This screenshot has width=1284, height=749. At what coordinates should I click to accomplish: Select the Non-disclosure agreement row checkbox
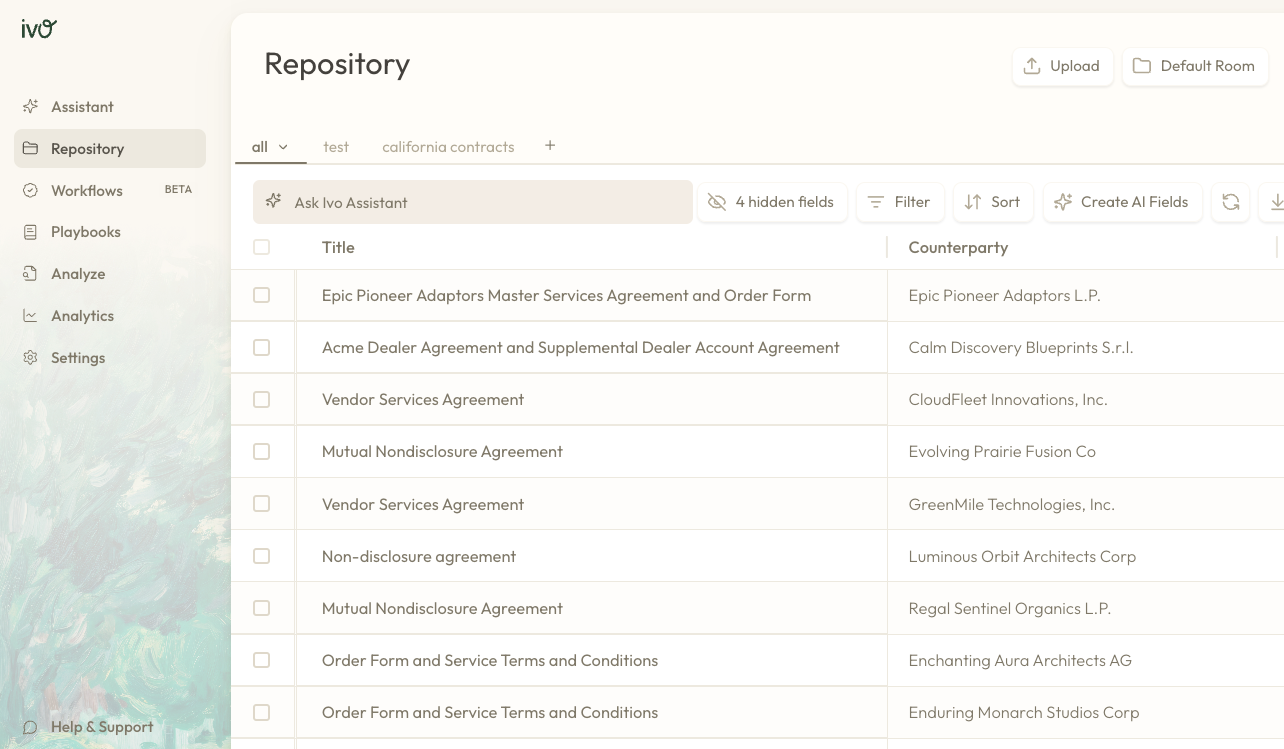click(261, 556)
